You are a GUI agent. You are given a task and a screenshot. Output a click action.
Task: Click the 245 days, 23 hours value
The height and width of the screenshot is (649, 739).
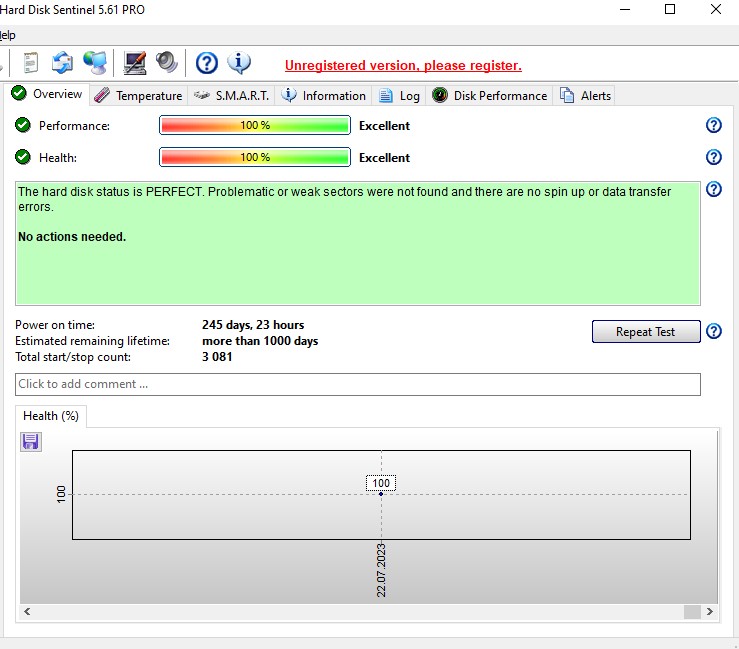pyautogui.click(x=253, y=325)
